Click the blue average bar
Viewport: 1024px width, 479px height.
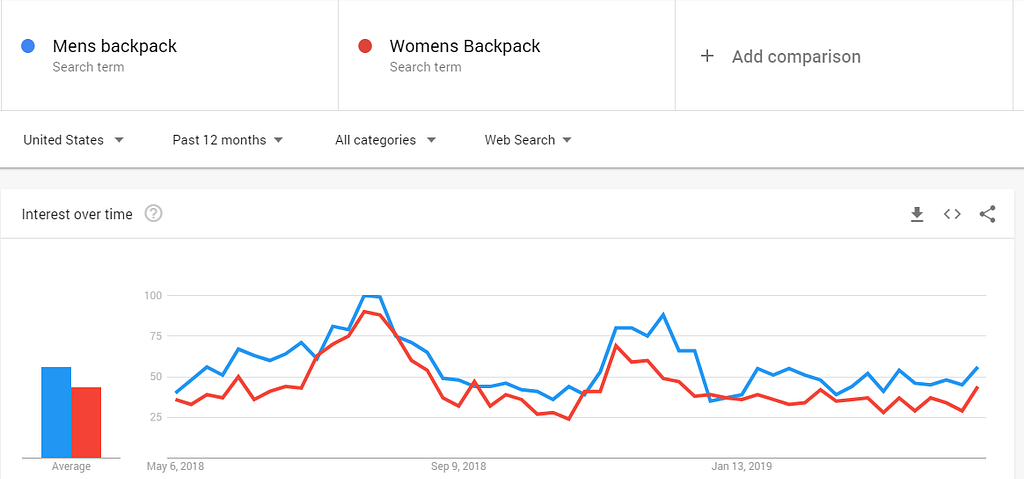click(x=56, y=412)
